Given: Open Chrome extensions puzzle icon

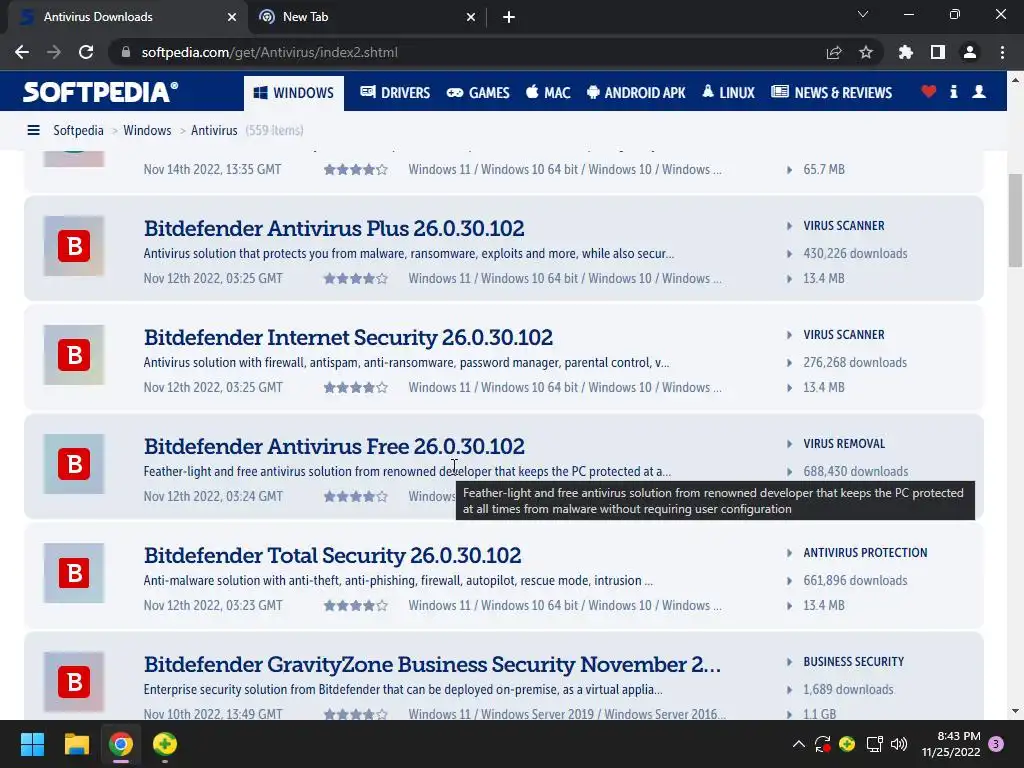Looking at the screenshot, I should 906,52.
